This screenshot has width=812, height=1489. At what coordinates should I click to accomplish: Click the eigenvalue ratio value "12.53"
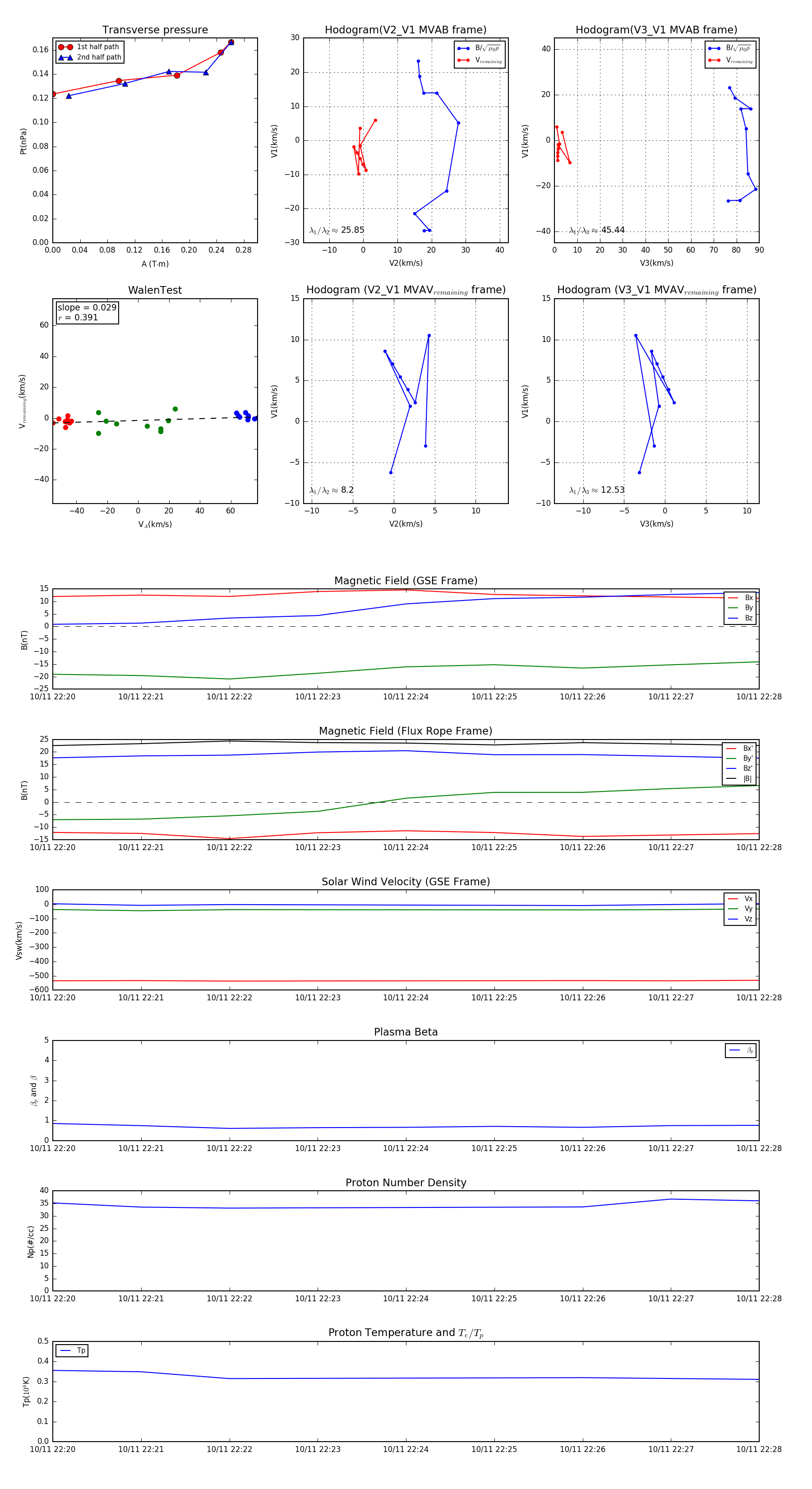pos(613,490)
